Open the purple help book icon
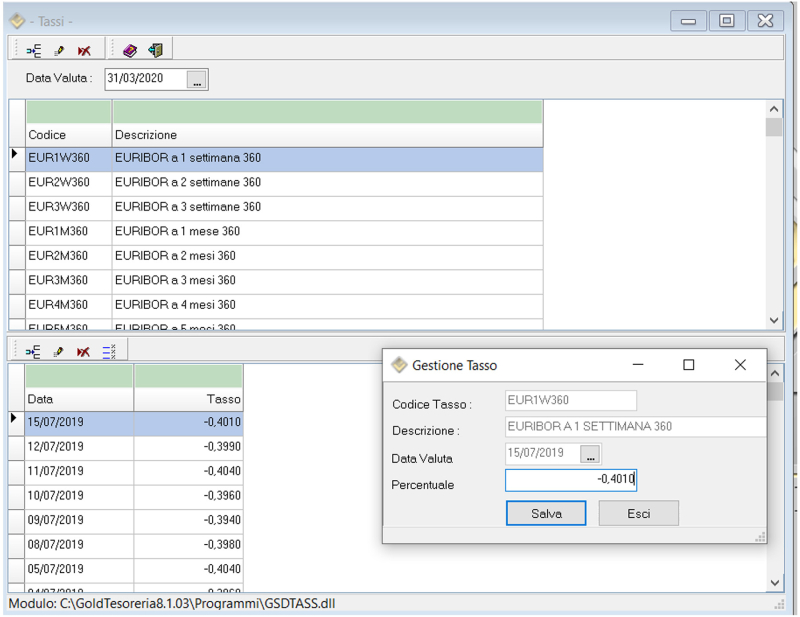 (130, 50)
